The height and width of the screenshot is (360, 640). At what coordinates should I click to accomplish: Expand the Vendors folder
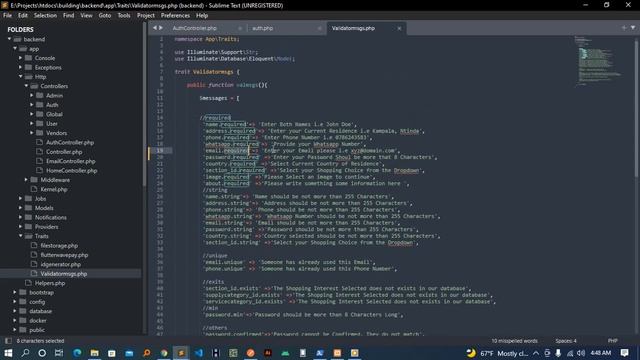32,133
